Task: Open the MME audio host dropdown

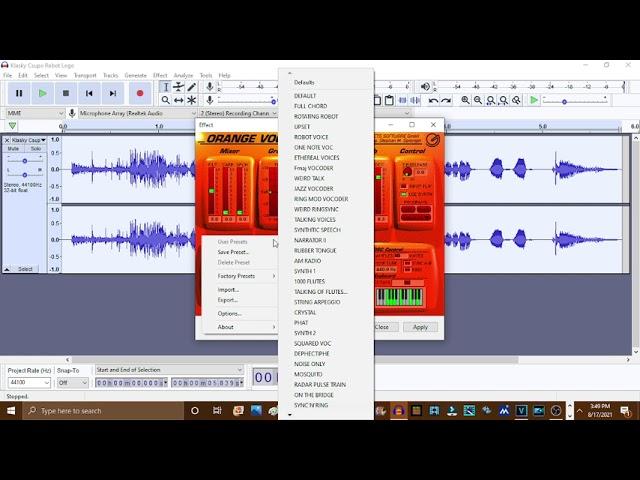Action: [35, 113]
